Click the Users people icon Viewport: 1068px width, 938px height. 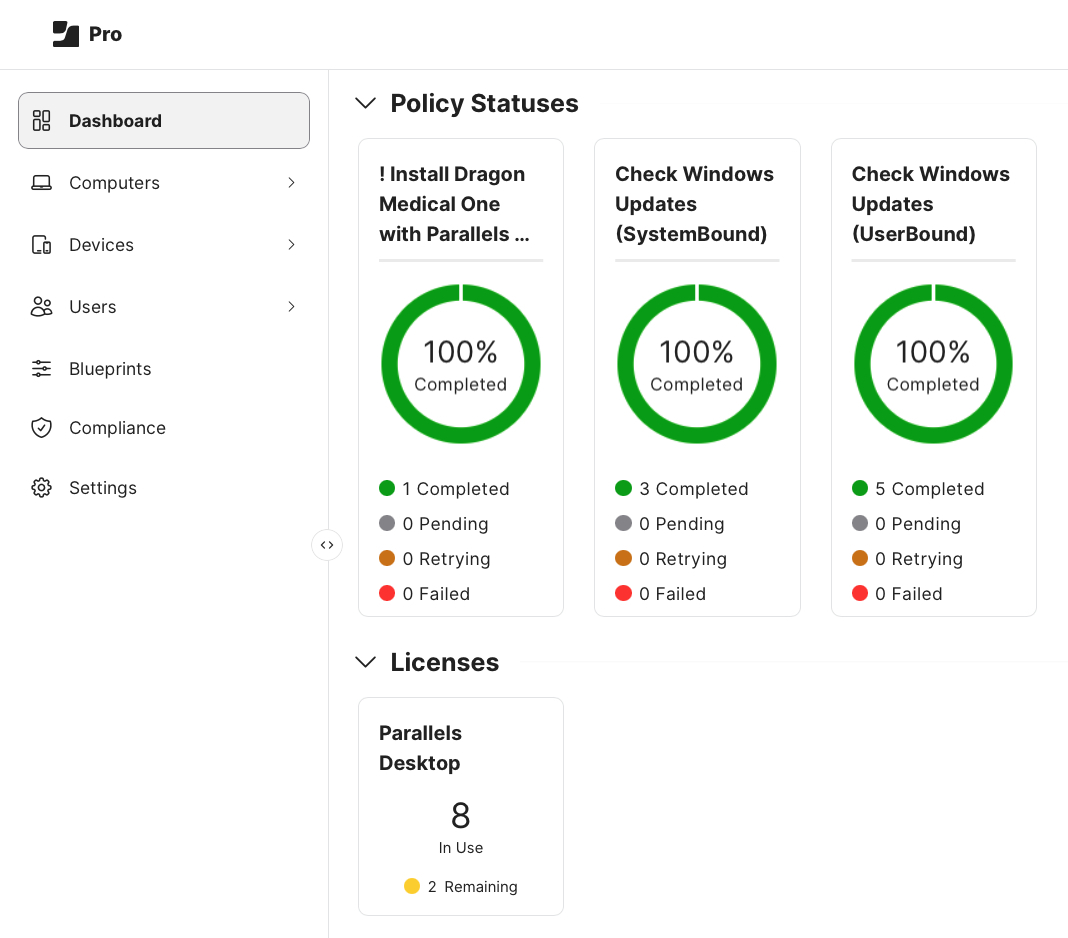click(x=41, y=307)
